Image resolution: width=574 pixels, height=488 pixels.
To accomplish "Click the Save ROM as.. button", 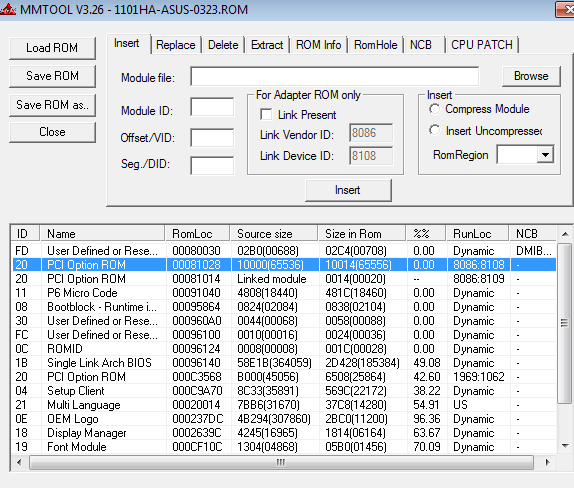I will click(52, 105).
